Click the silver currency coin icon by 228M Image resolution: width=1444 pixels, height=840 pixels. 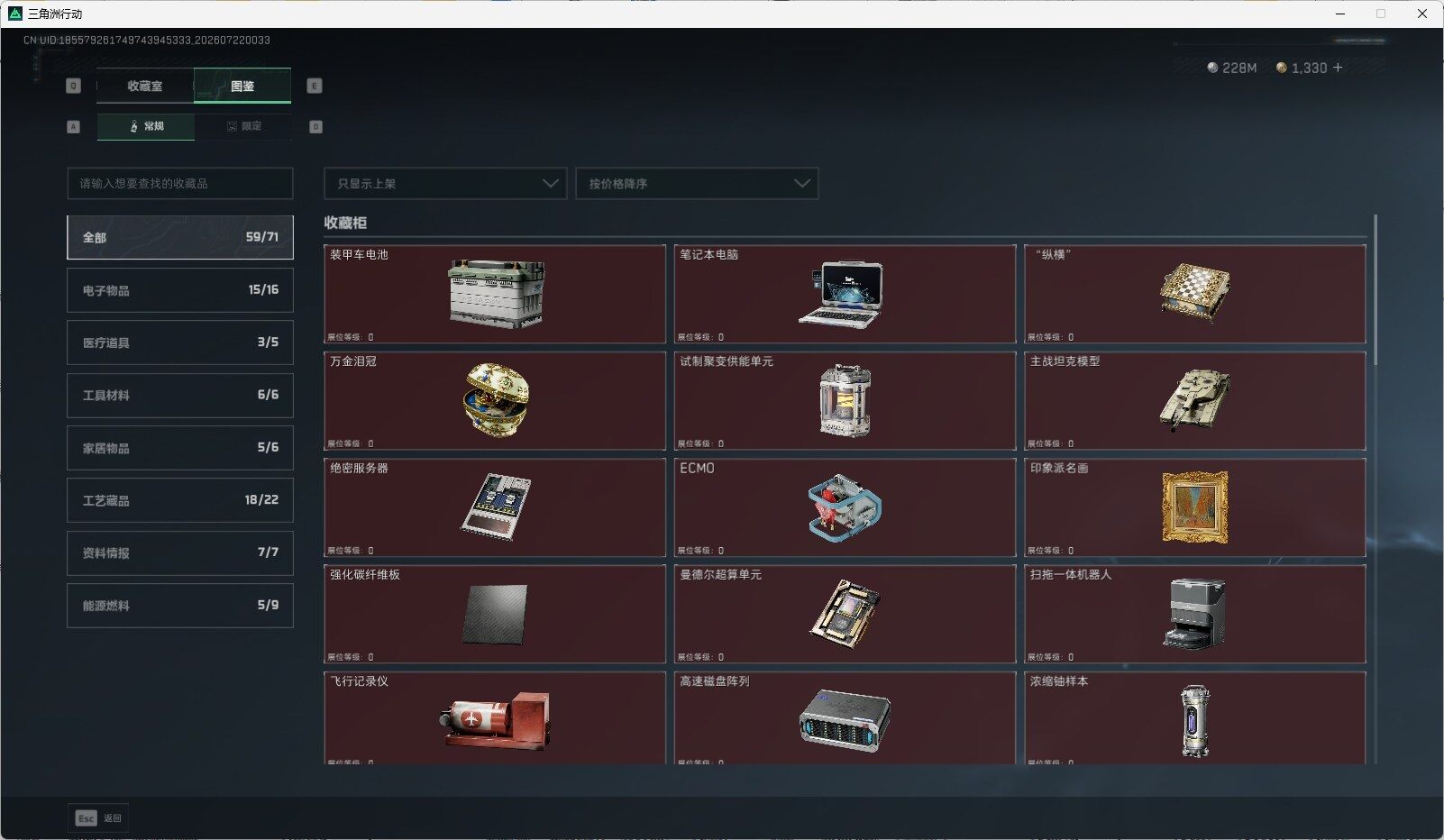(1212, 68)
